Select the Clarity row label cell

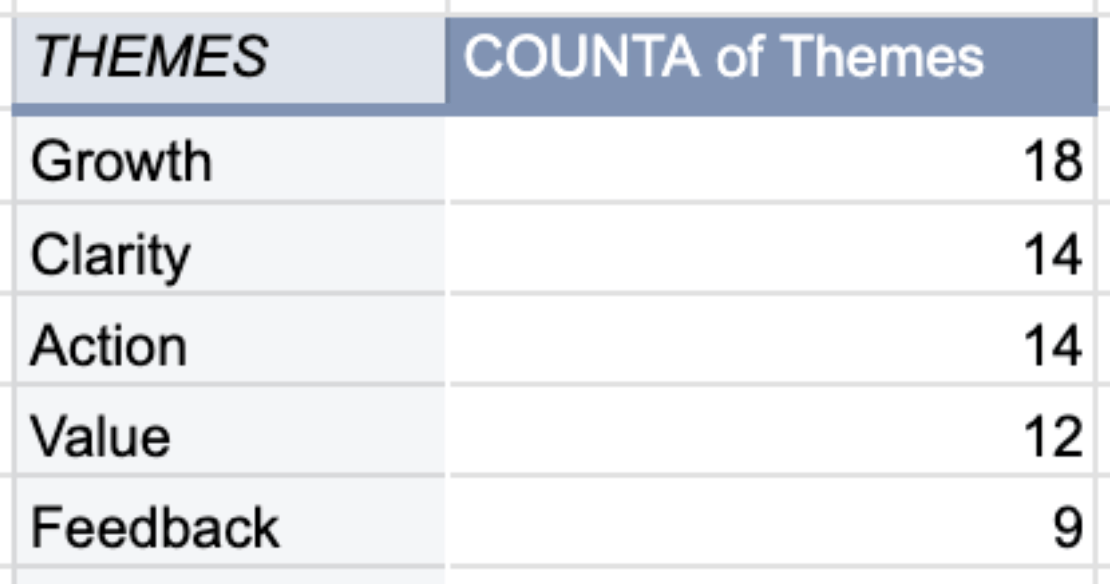[x=229, y=249]
